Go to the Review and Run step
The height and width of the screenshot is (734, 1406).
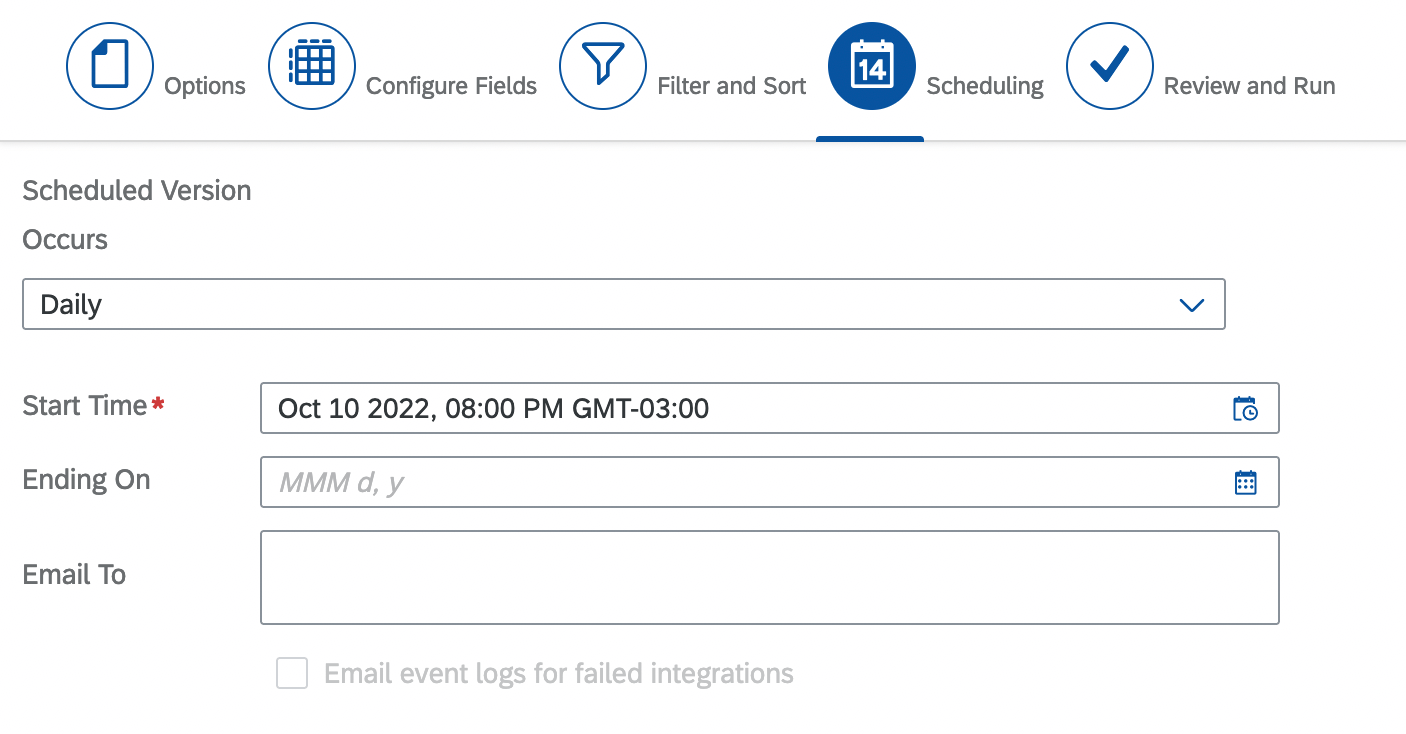coord(1248,86)
